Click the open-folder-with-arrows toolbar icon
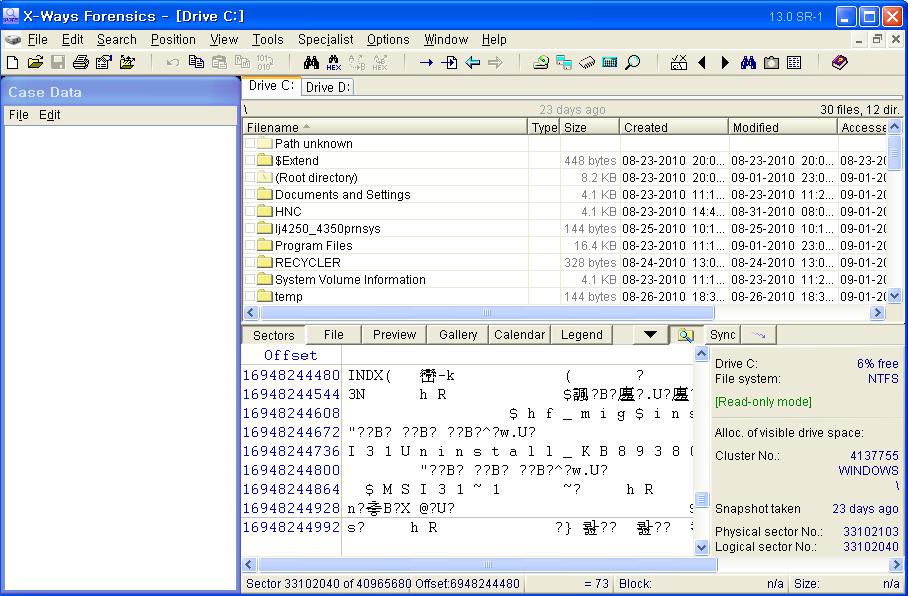This screenshot has width=908, height=596. 127,63
